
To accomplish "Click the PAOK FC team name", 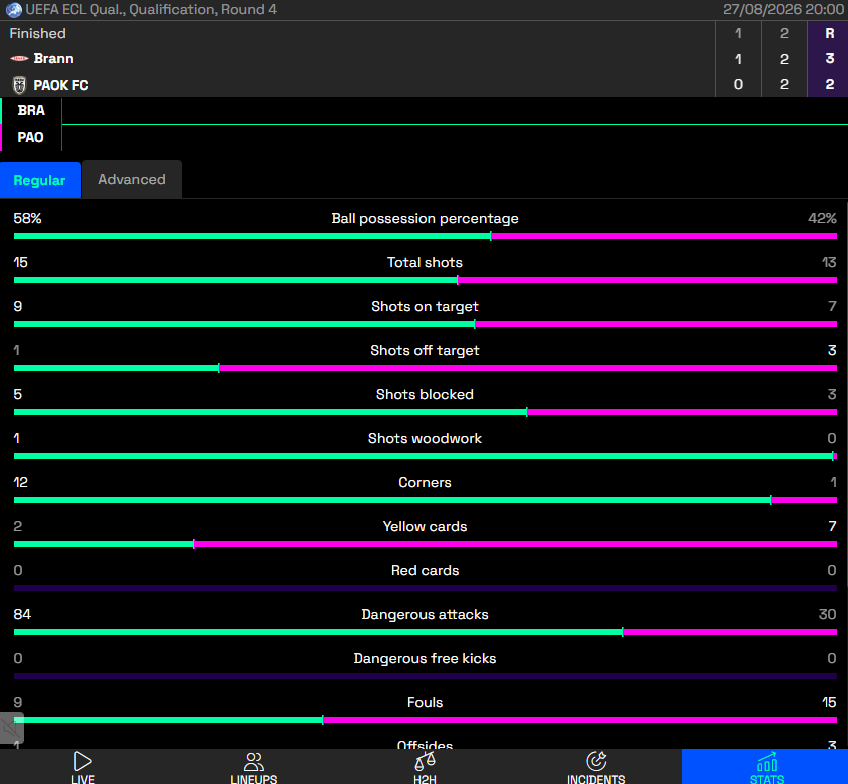I will pyautogui.click(x=61, y=85).
